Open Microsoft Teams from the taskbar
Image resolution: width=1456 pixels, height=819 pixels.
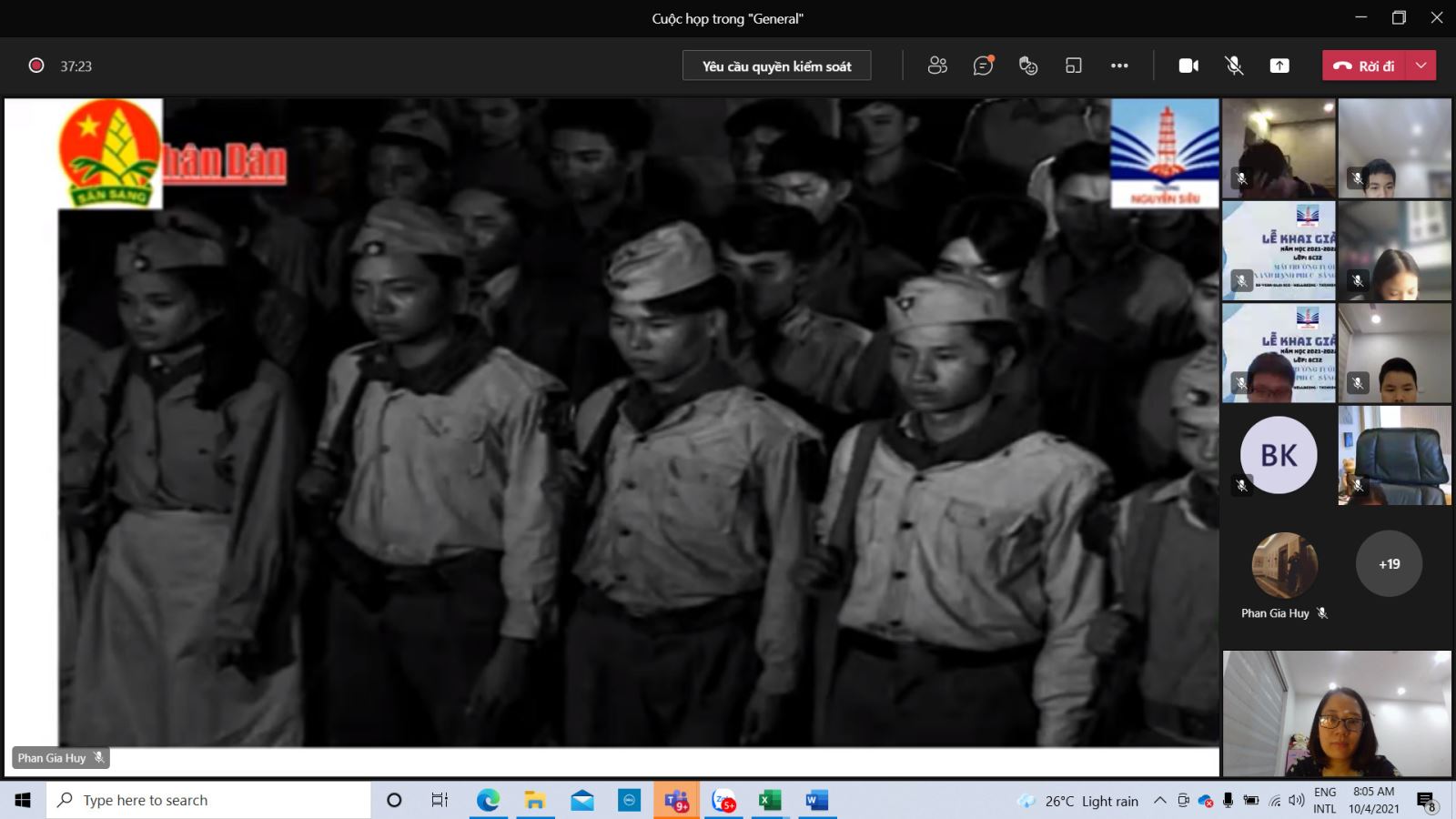676,800
